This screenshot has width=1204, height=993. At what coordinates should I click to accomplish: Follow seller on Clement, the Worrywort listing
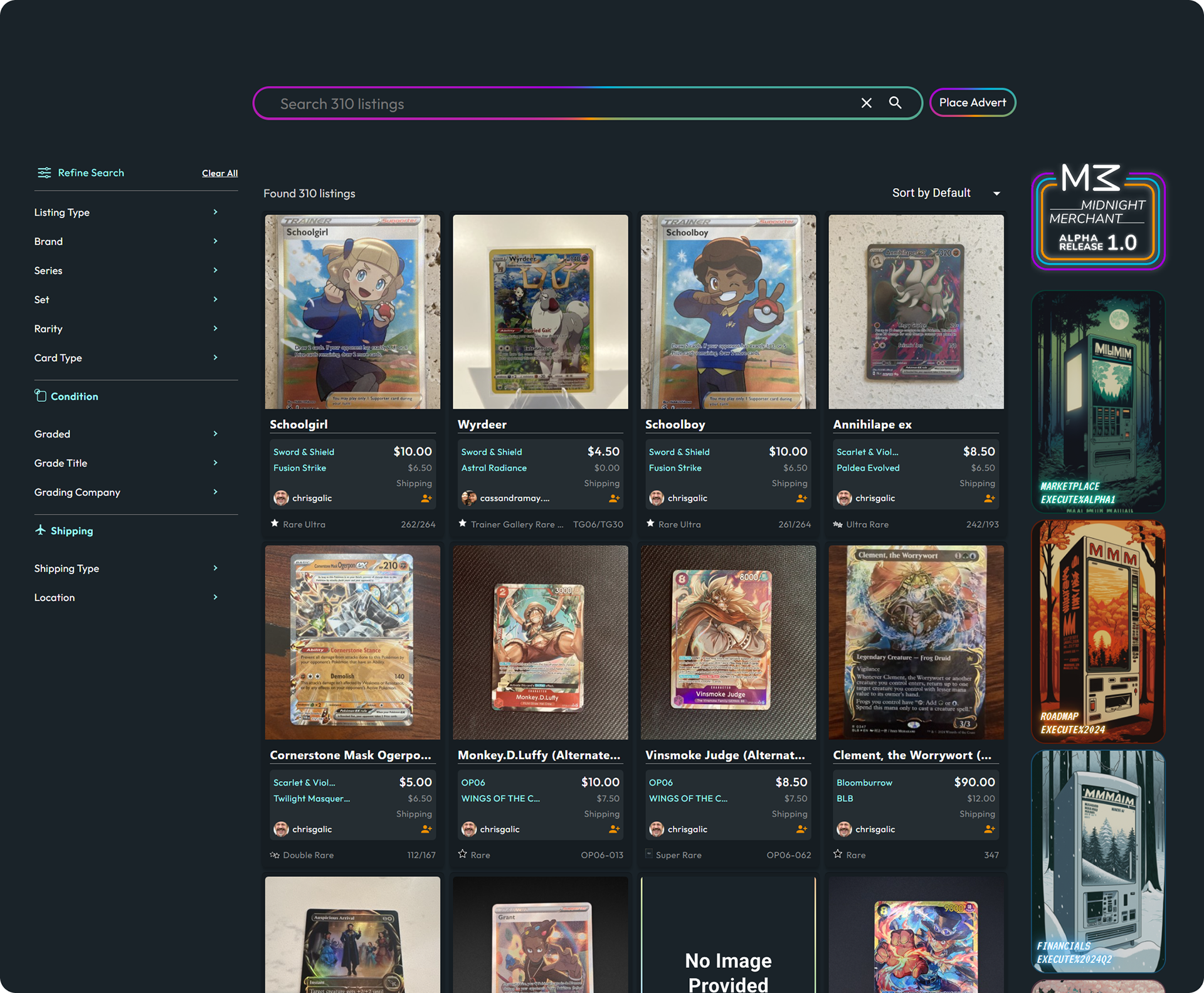pyautogui.click(x=990, y=829)
